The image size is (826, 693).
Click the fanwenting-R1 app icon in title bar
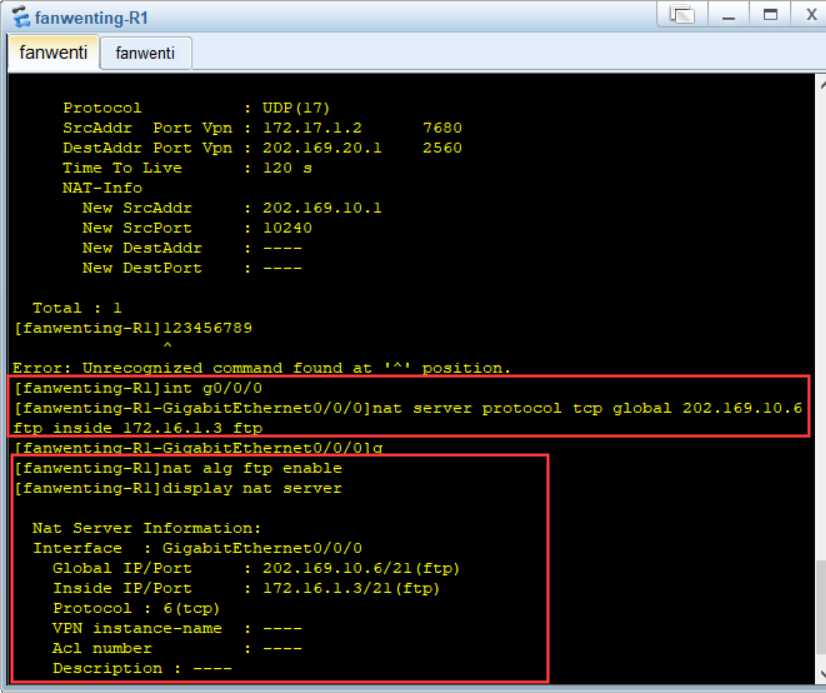coord(21,17)
